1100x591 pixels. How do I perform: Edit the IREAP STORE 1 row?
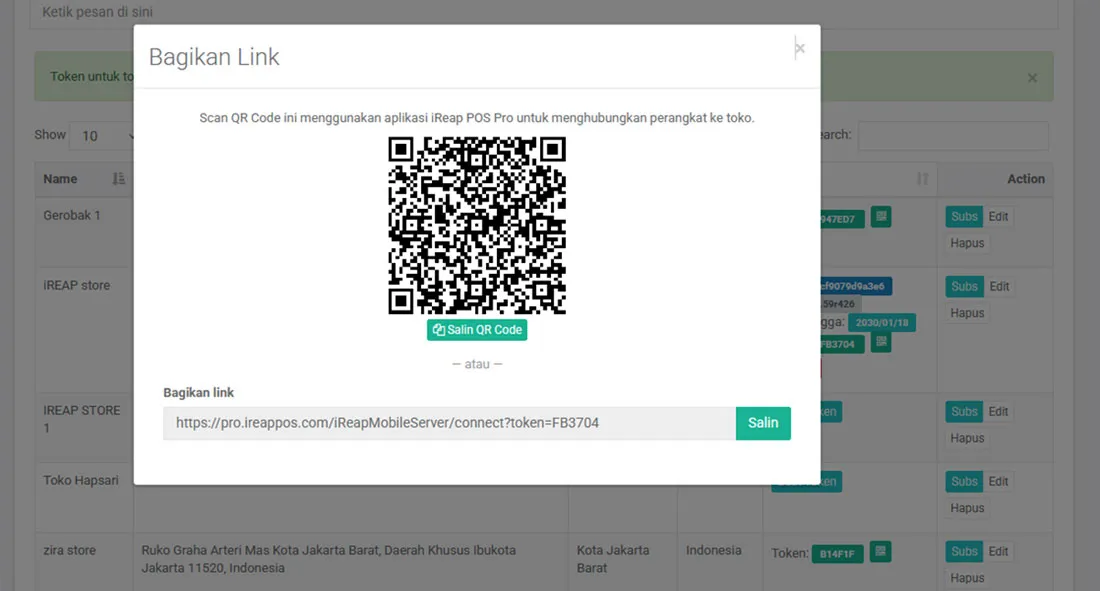998,411
